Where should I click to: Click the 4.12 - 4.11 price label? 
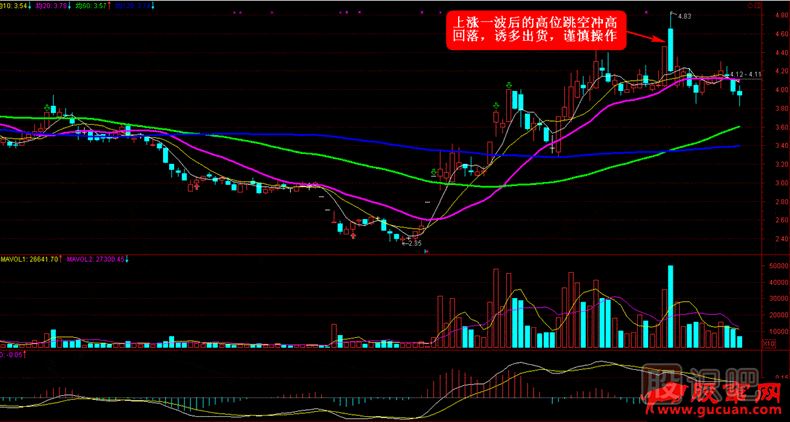(746, 74)
